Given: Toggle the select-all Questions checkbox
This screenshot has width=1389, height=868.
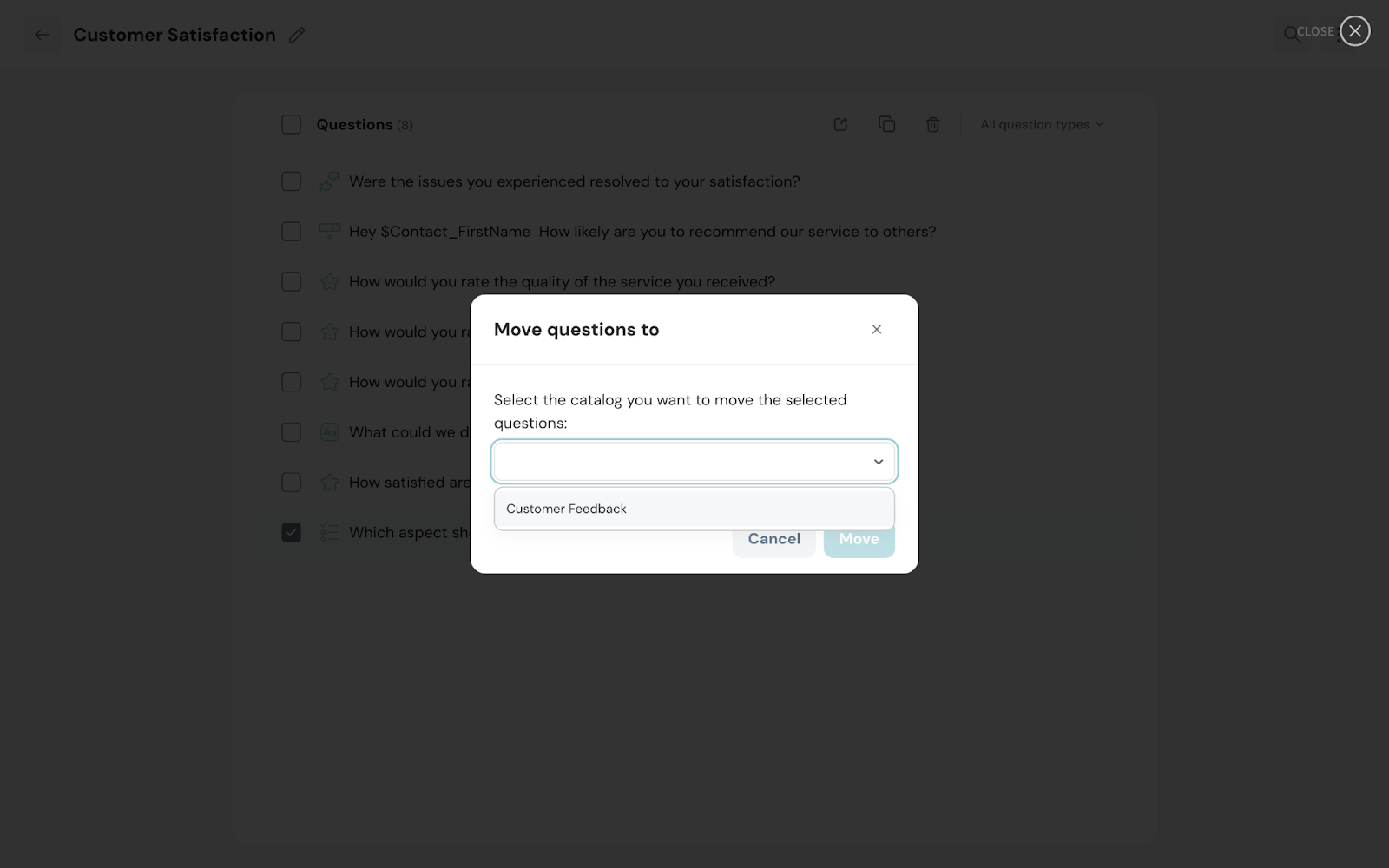Looking at the screenshot, I should pos(292,124).
